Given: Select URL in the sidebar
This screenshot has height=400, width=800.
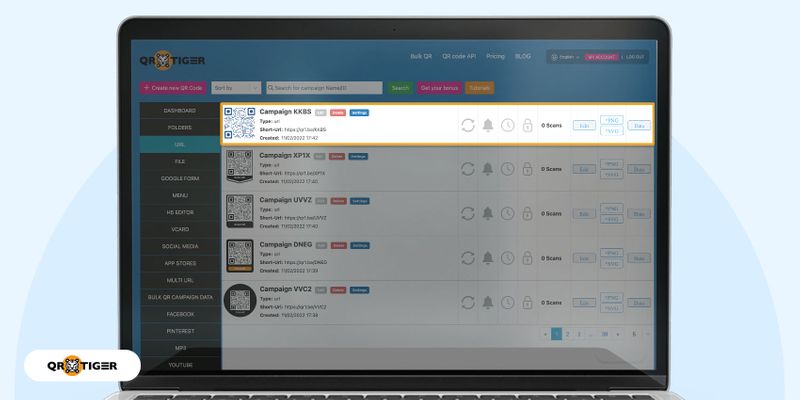Looking at the screenshot, I should point(180,144).
